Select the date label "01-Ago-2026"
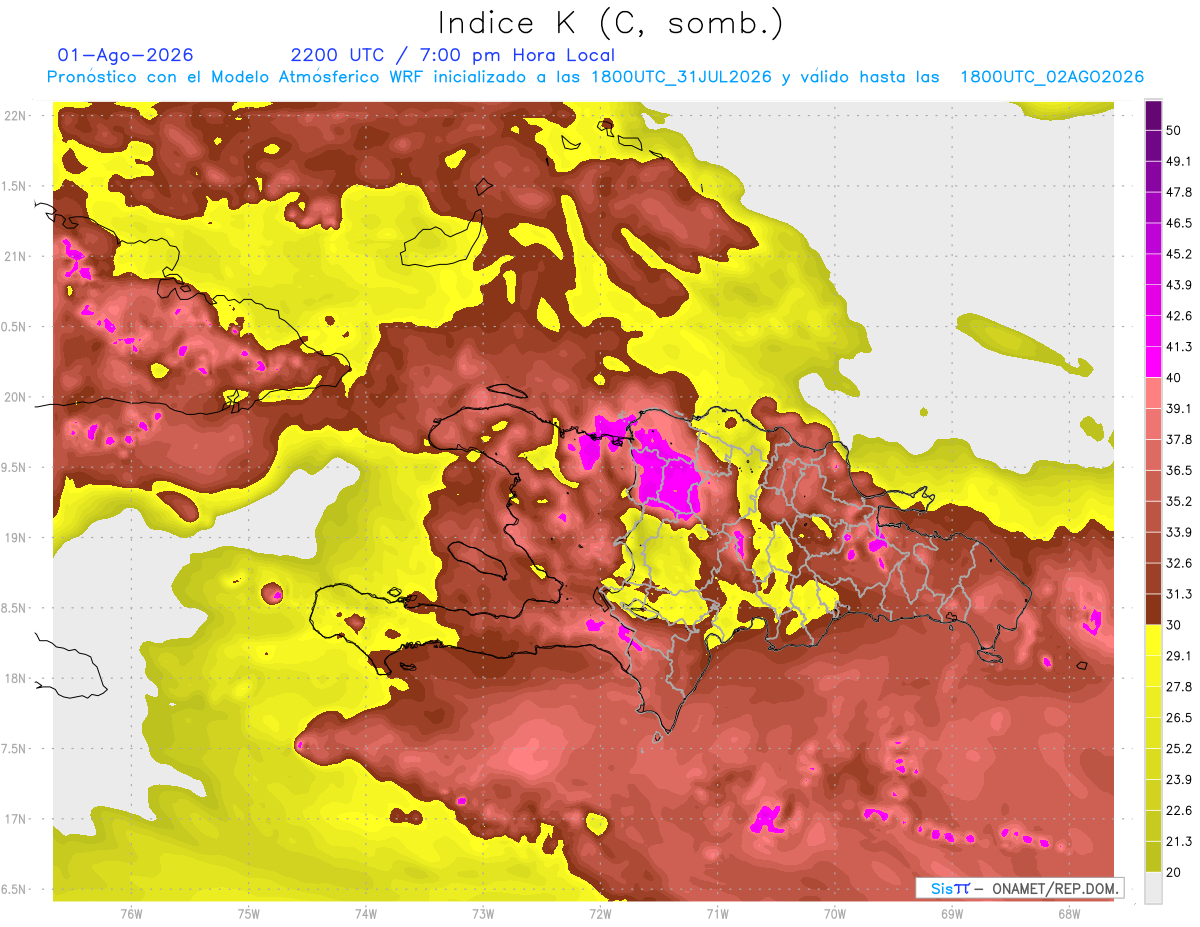Viewport: 1200px width, 927px height. (126, 56)
